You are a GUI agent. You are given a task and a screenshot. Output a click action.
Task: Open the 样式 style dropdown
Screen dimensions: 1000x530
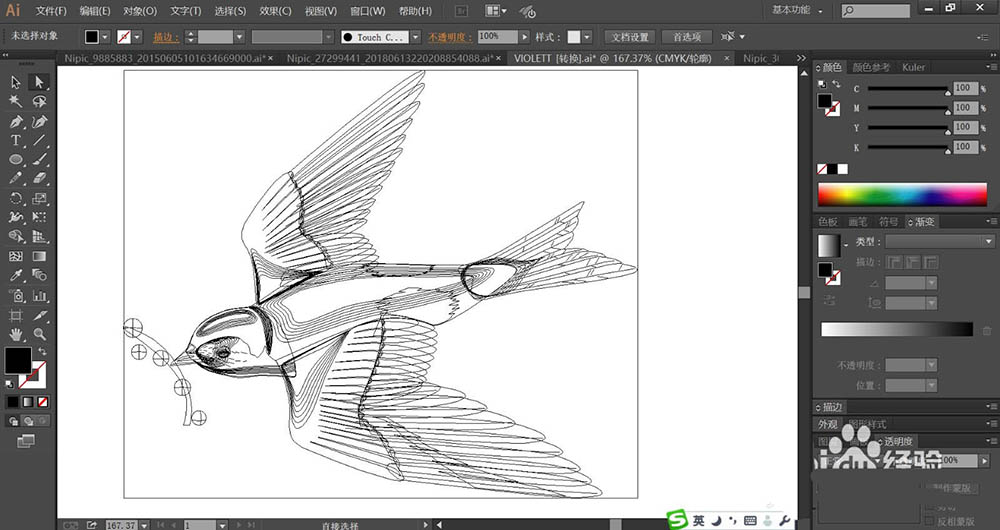[x=587, y=37]
